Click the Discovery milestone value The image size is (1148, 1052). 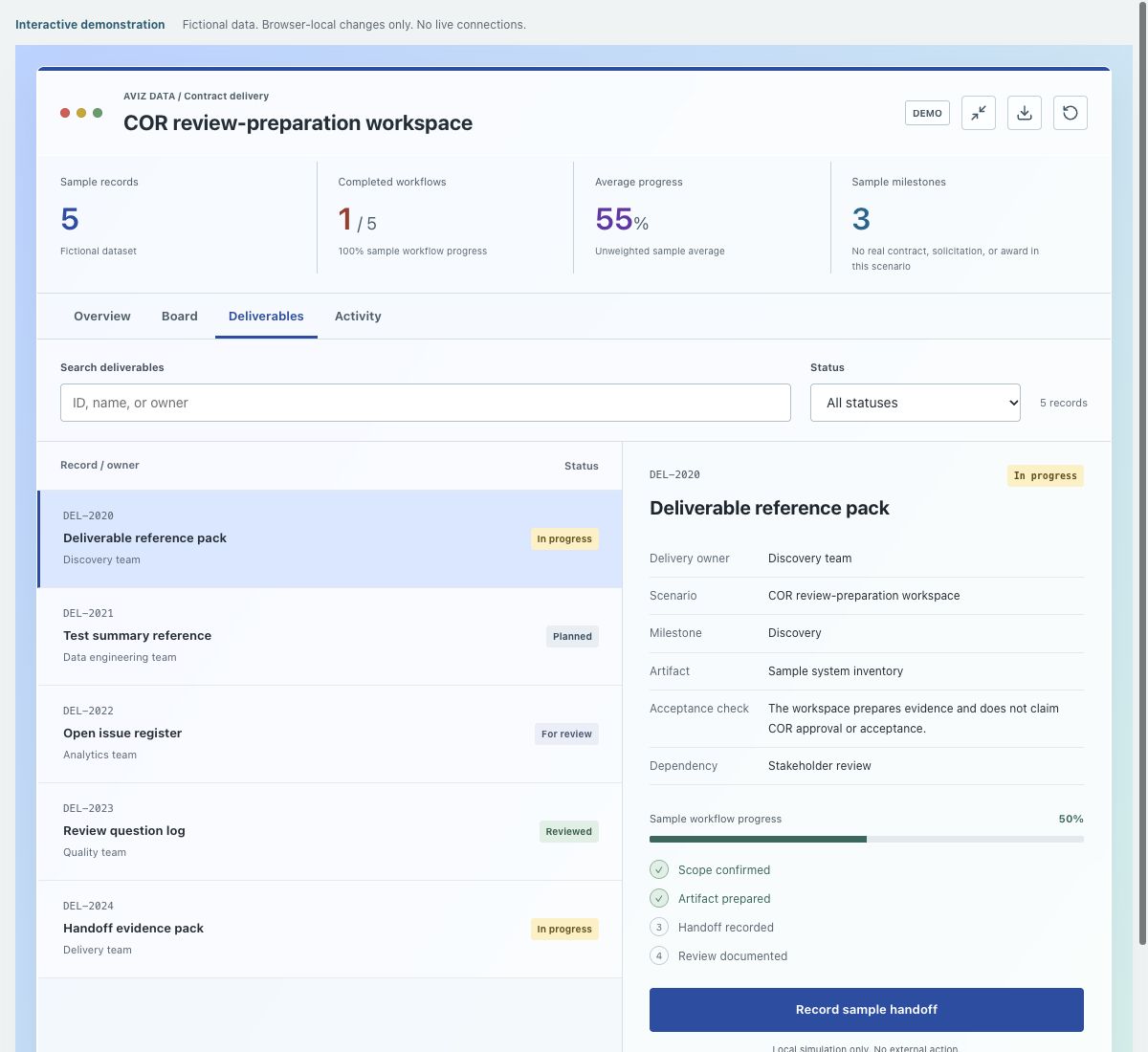click(x=795, y=633)
